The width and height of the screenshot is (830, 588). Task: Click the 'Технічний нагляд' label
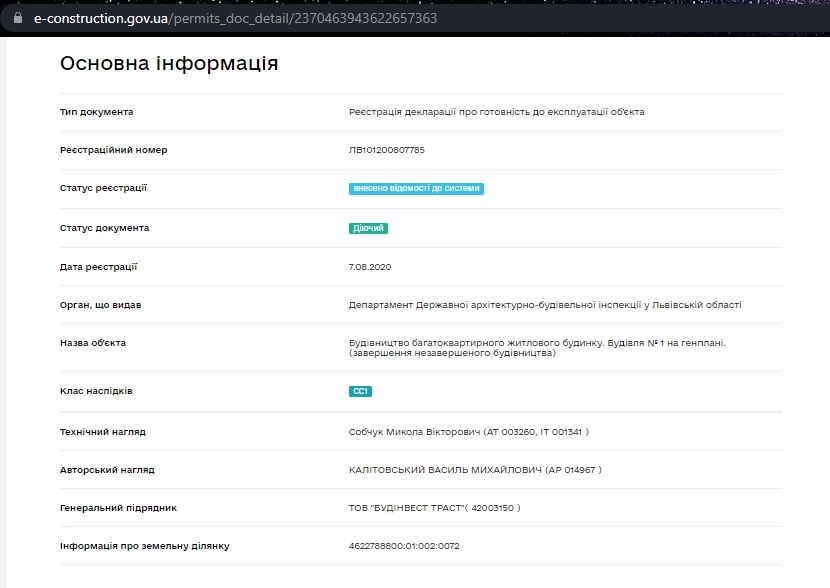102,432
